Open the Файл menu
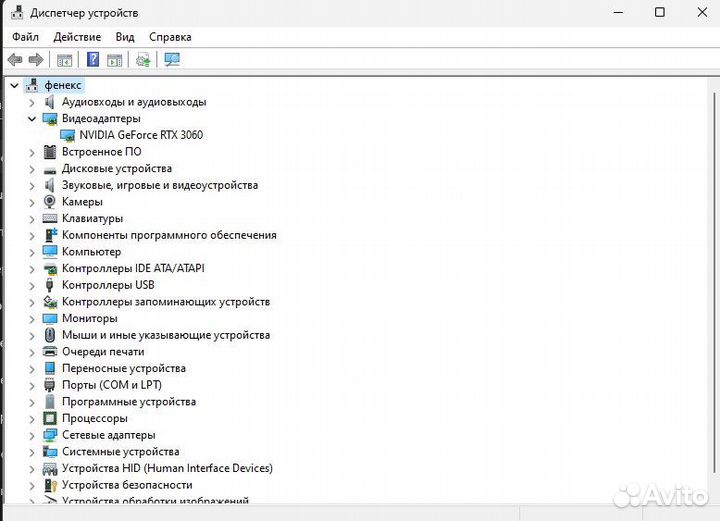This screenshot has height=521, width=720. (25, 37)
